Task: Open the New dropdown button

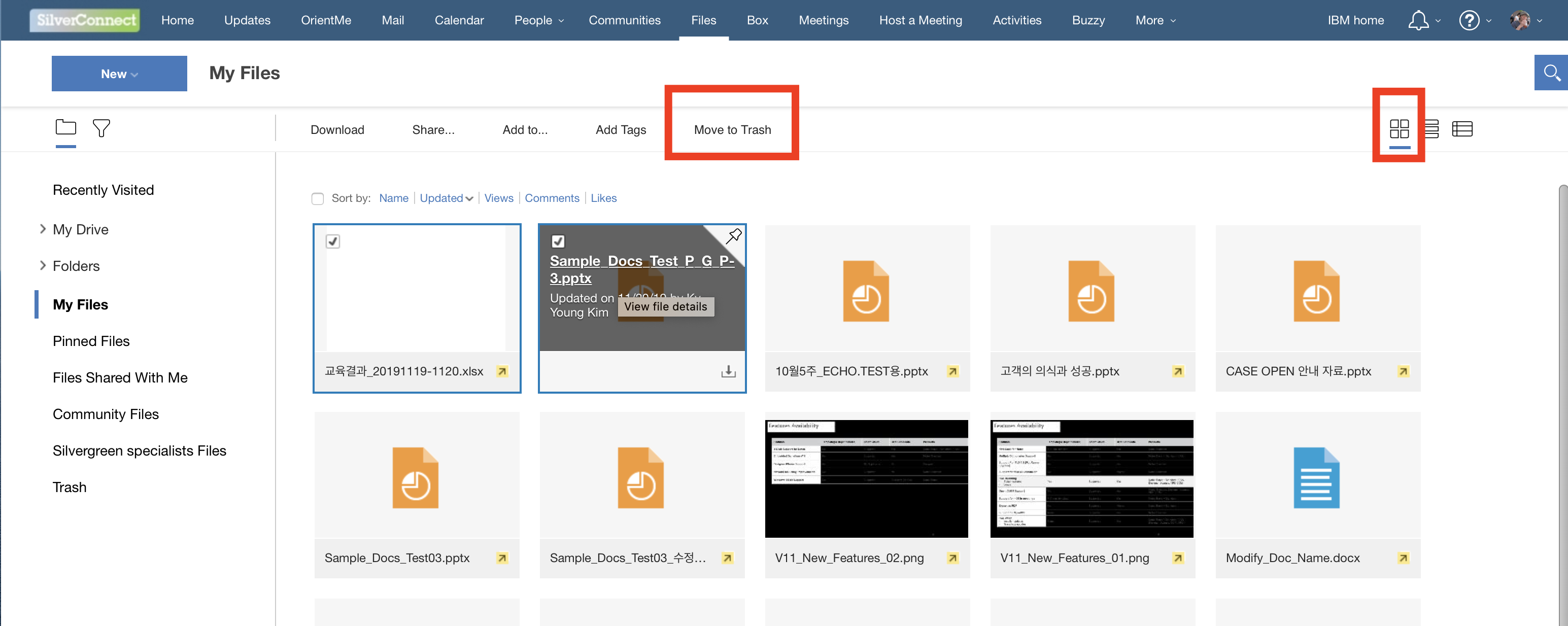Action: [x=119, y=74]
